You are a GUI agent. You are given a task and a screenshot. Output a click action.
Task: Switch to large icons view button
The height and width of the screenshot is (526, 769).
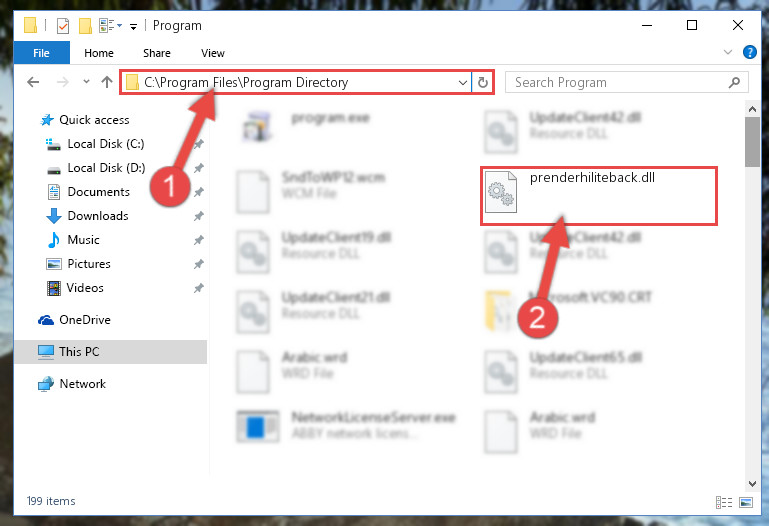click(x=746, y=502)
